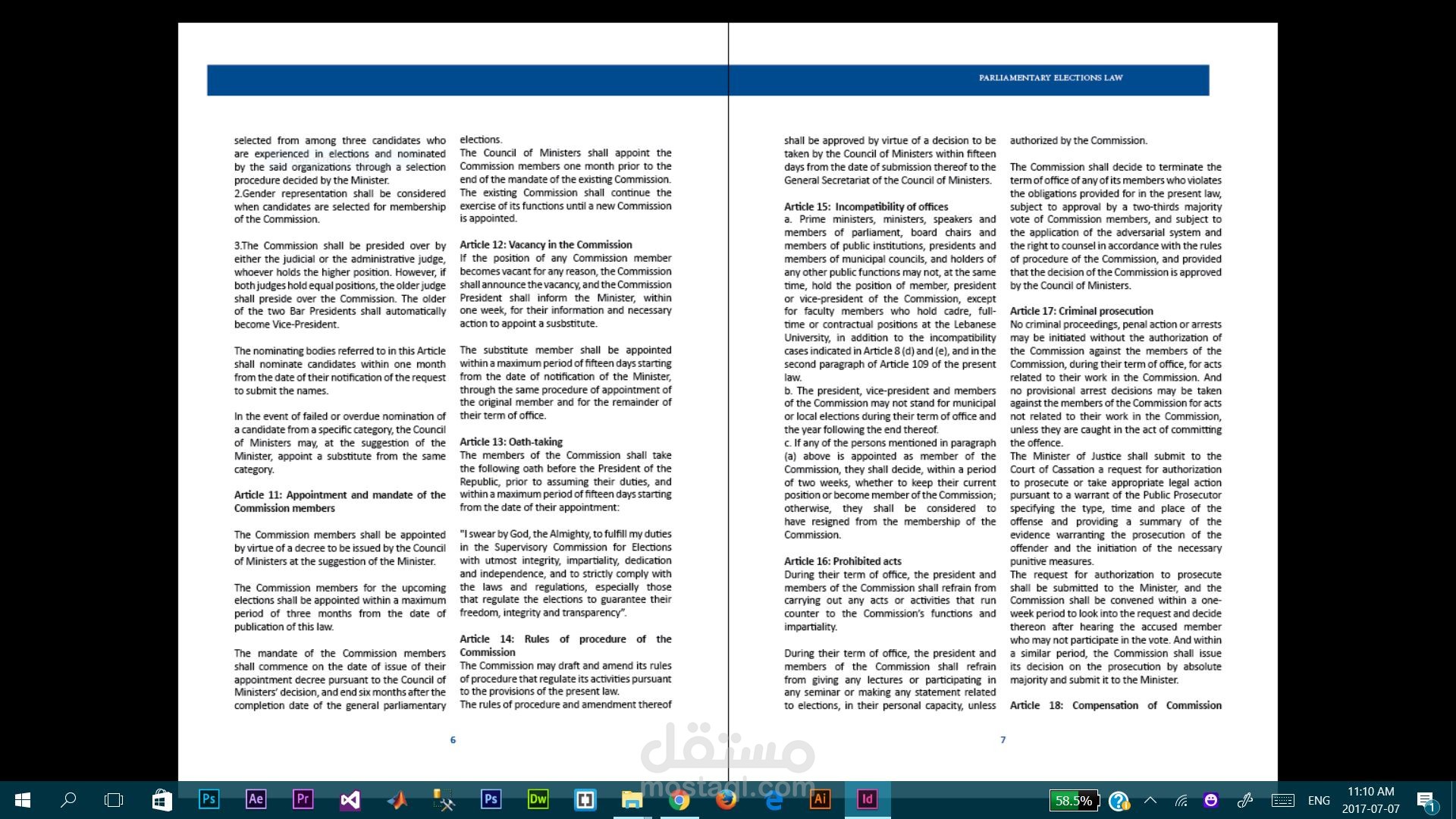The width and height of the screenshot is (1456, 819).
Task: Open Adobe After Effects from taskbar
Action: click(256, 799)
